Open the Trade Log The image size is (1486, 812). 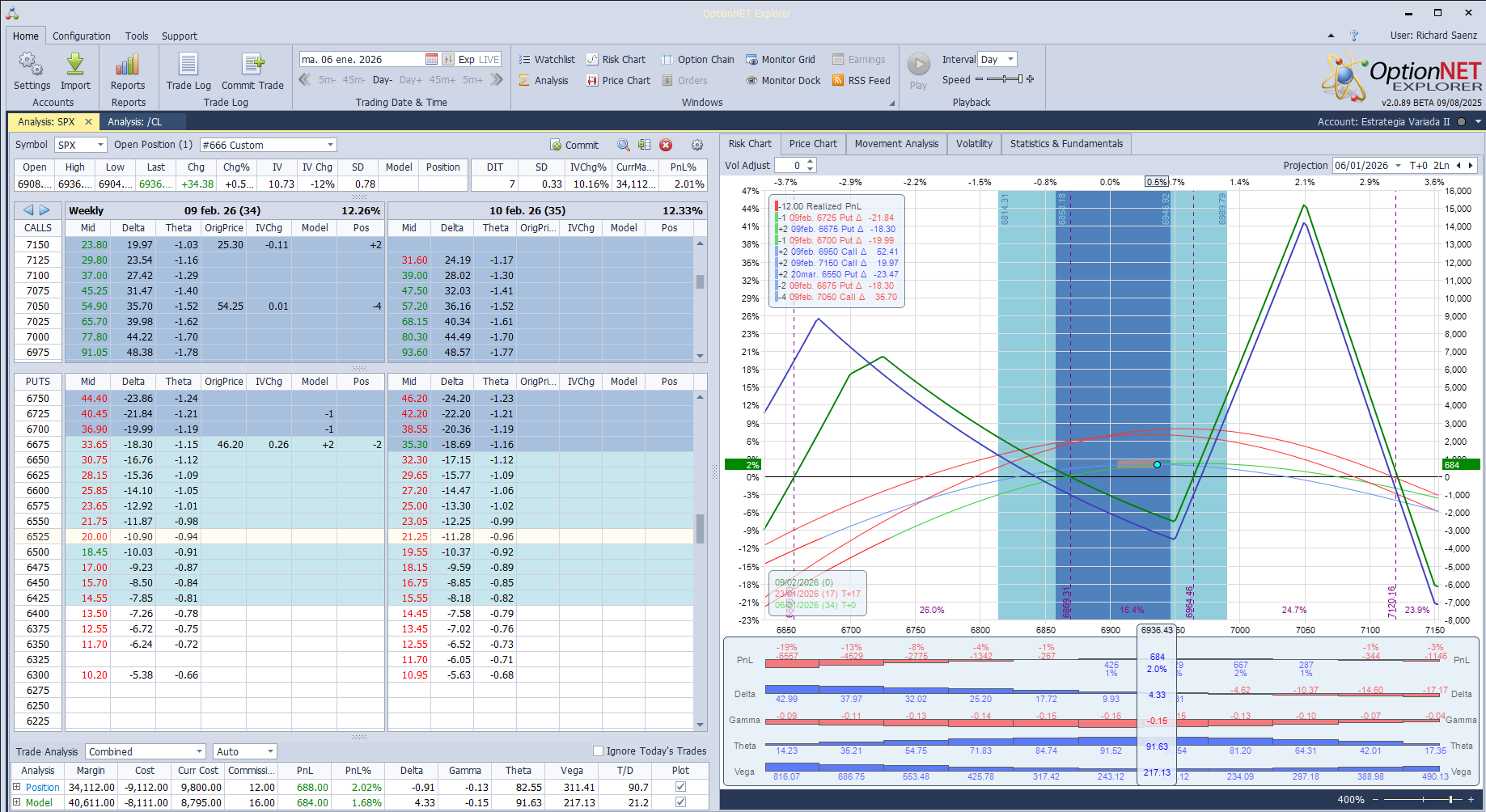tap(188, 71)
